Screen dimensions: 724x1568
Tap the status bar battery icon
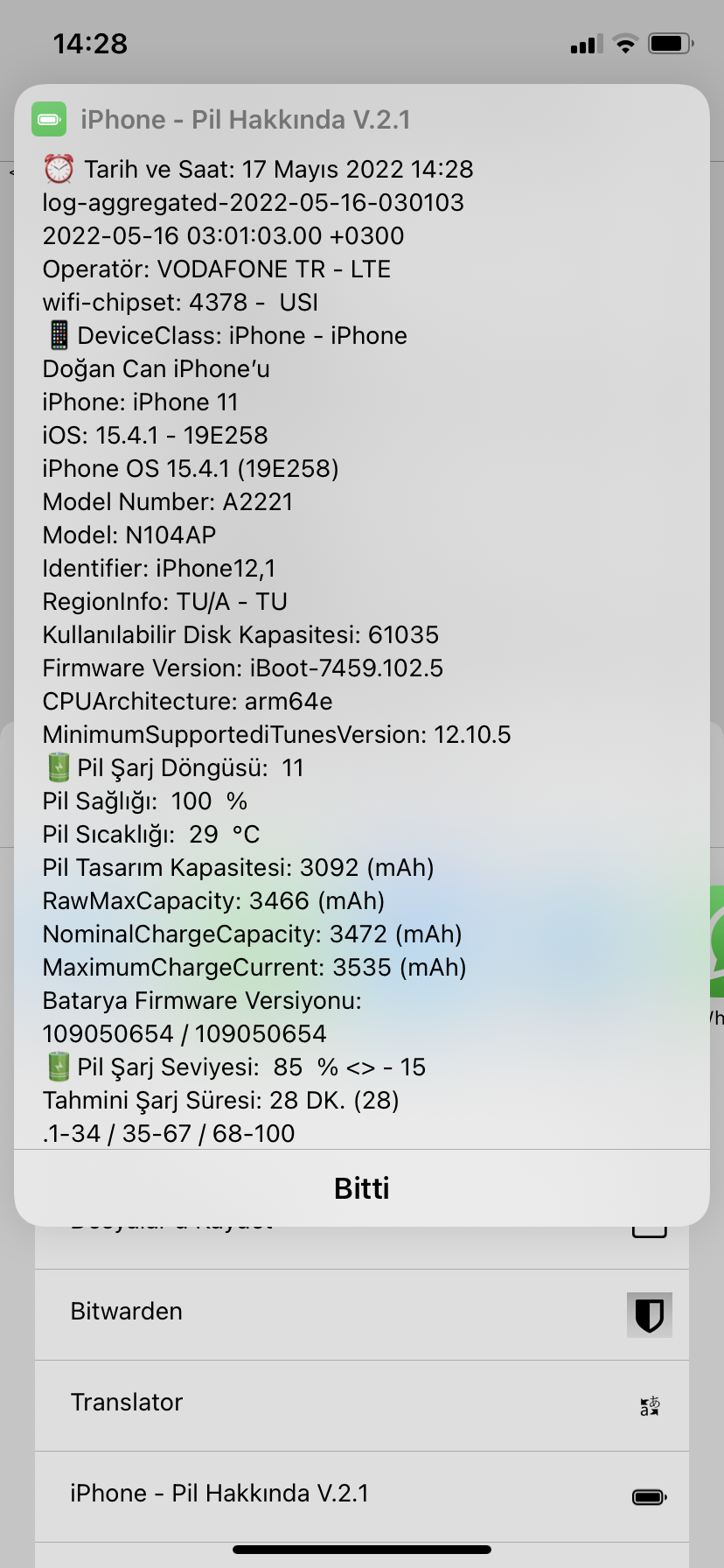pyautogui.click(x=671, y=43)
